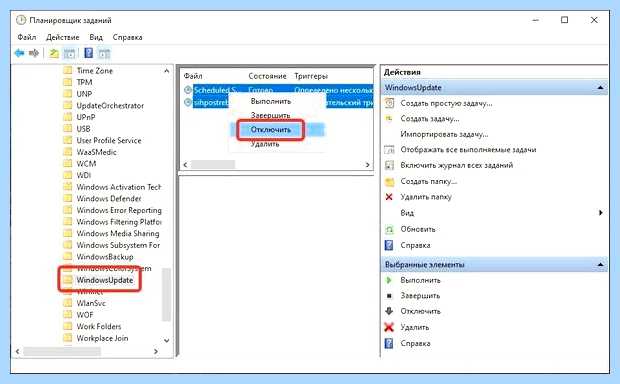Click the Forward arrow toolbar icon

pos(34,53)
